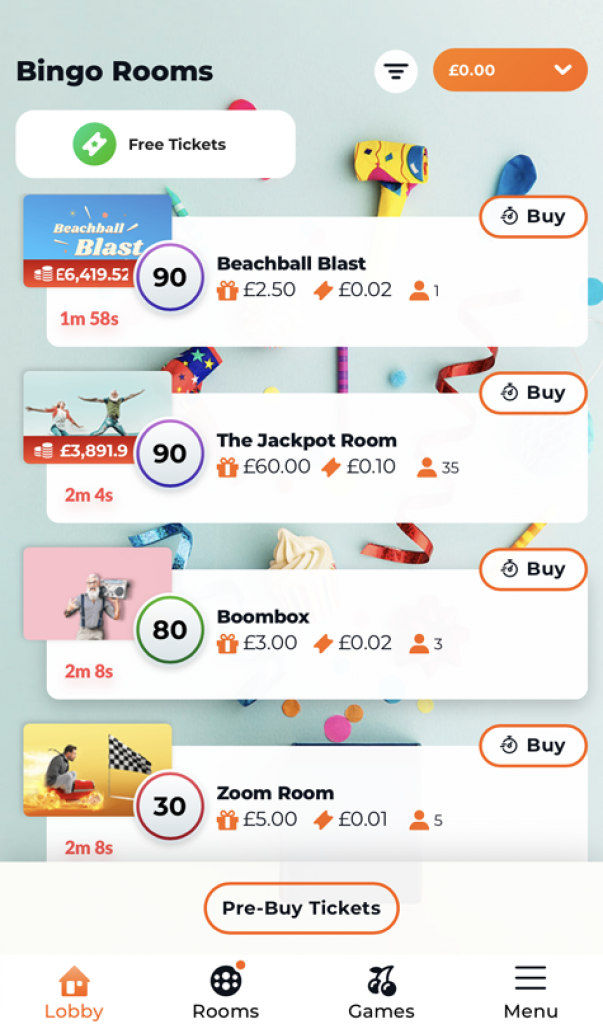Screen dimensions: 603x1024
Task: Open the Pre-Buy Tickets button
Action: pos(301,908)
